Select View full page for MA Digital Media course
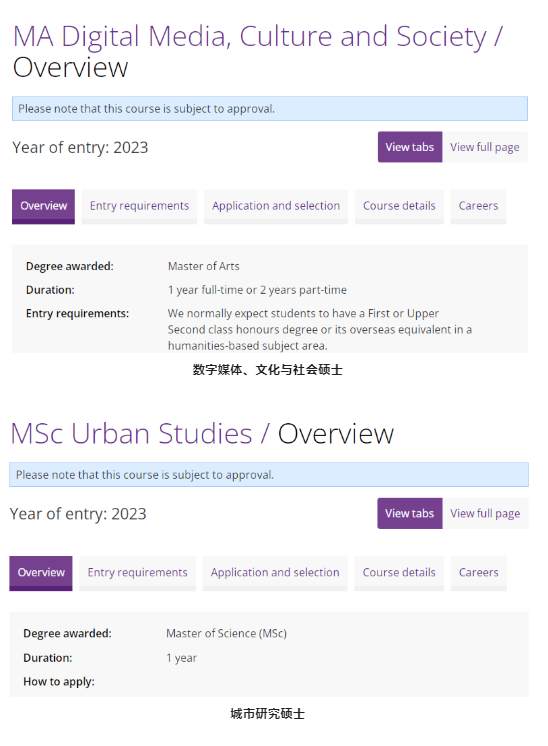The width and height of the screenshot is (548, 746). 485,147
